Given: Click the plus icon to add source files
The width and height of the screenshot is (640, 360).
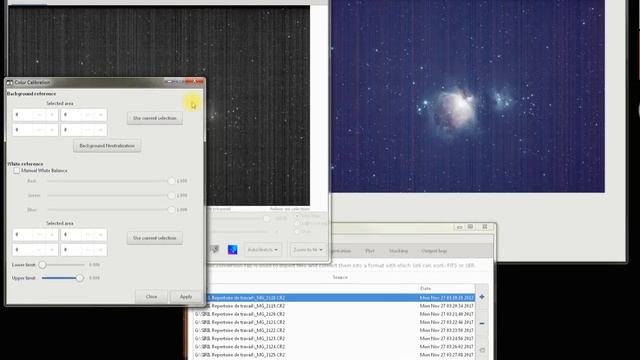Looking at the screenshot, I should [482, 297].
